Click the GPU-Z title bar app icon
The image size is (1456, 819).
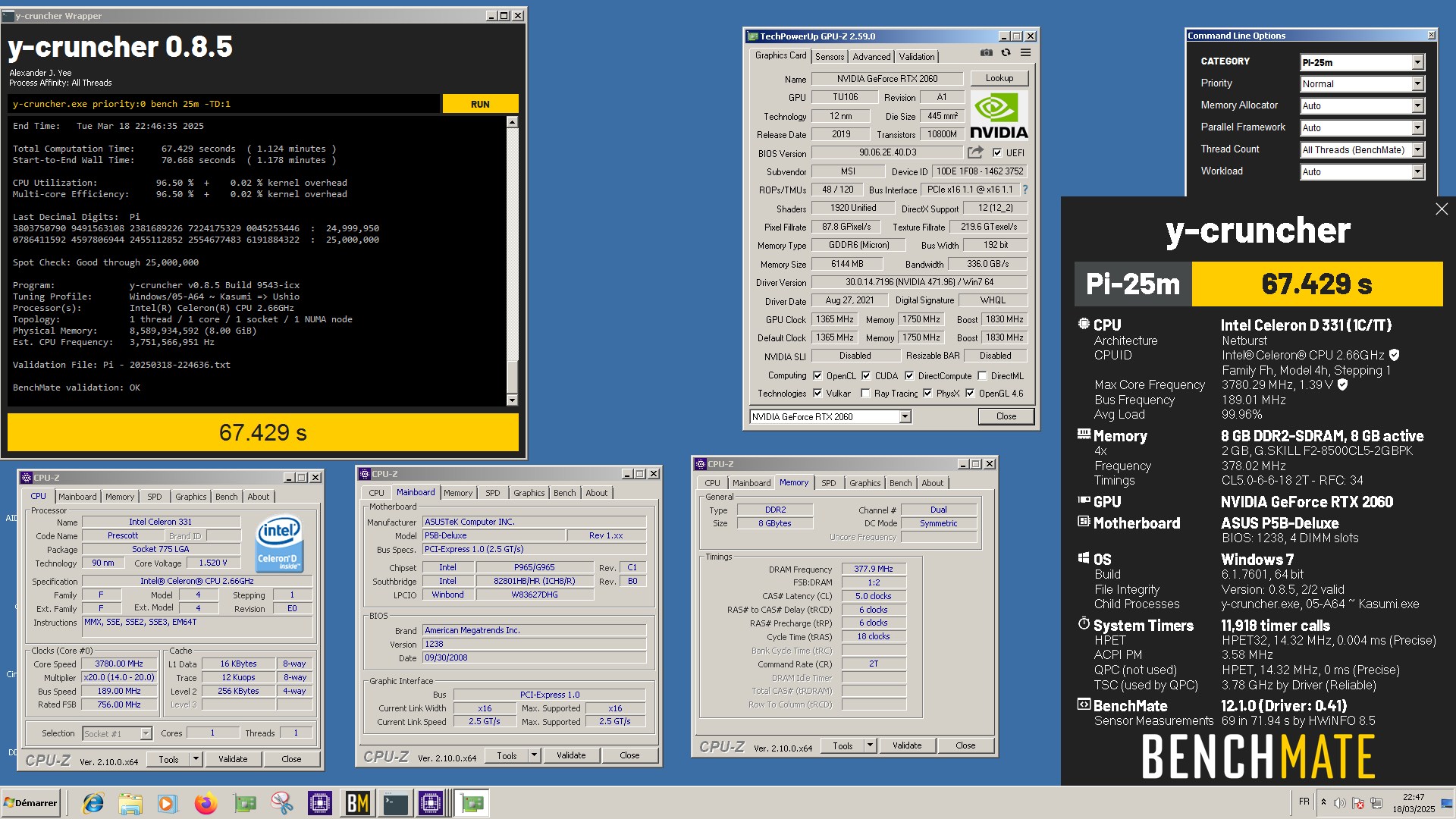tap(753, 36)
